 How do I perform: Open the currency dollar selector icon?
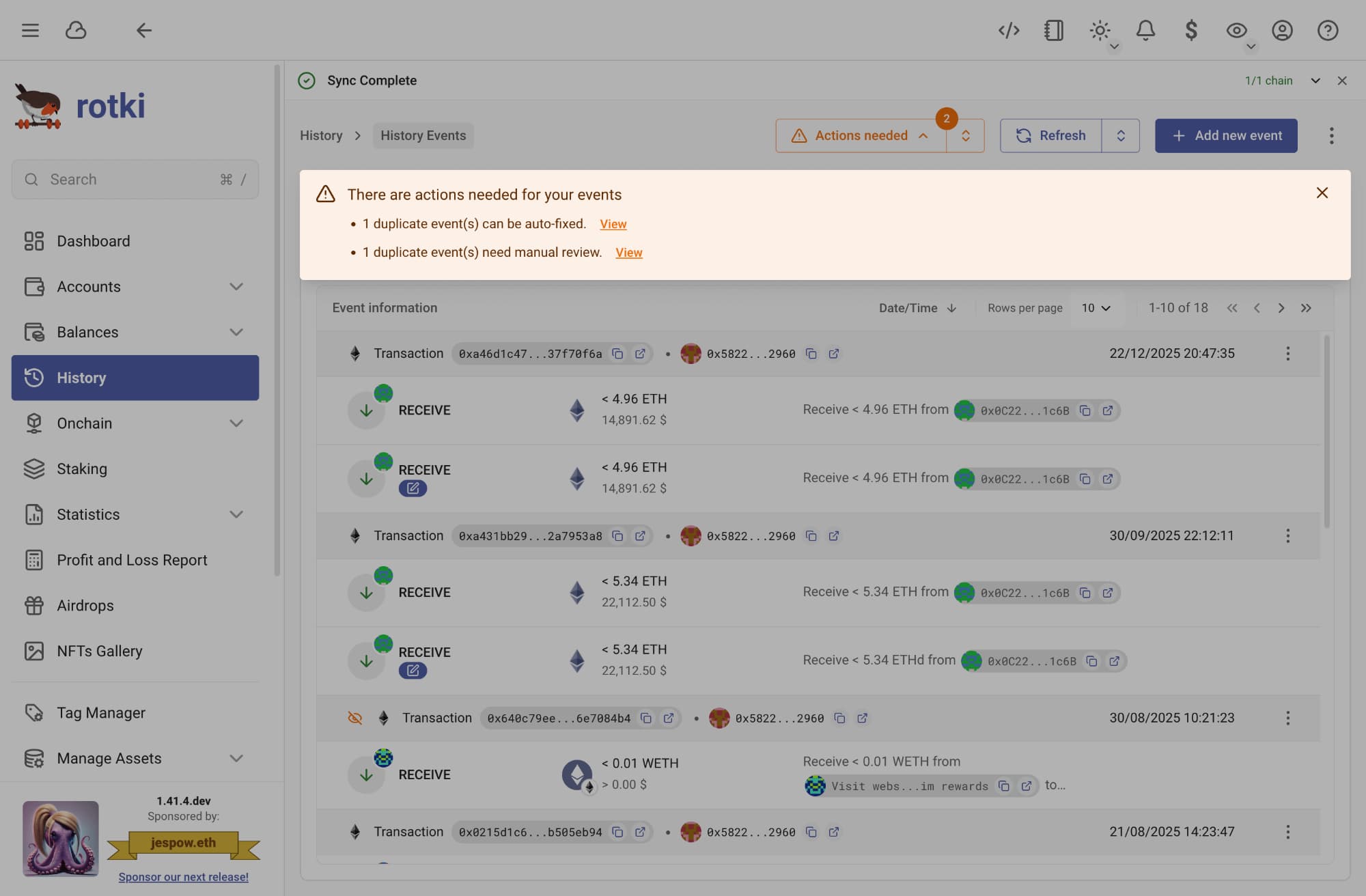point(1191,30)
